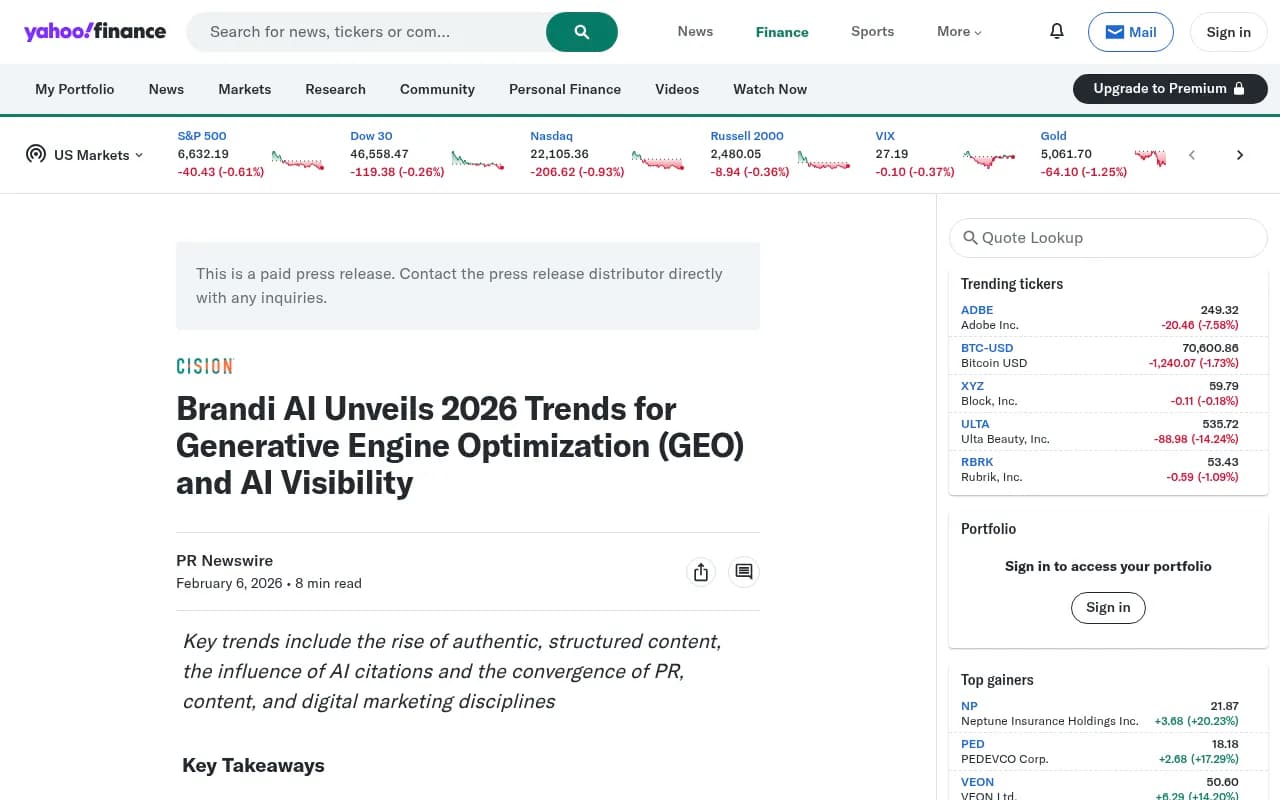Image resolution: width=1280 pixels, height=800 pixels.
Task: Click the Yahoo Finance logo
Action: click(95, 31)
